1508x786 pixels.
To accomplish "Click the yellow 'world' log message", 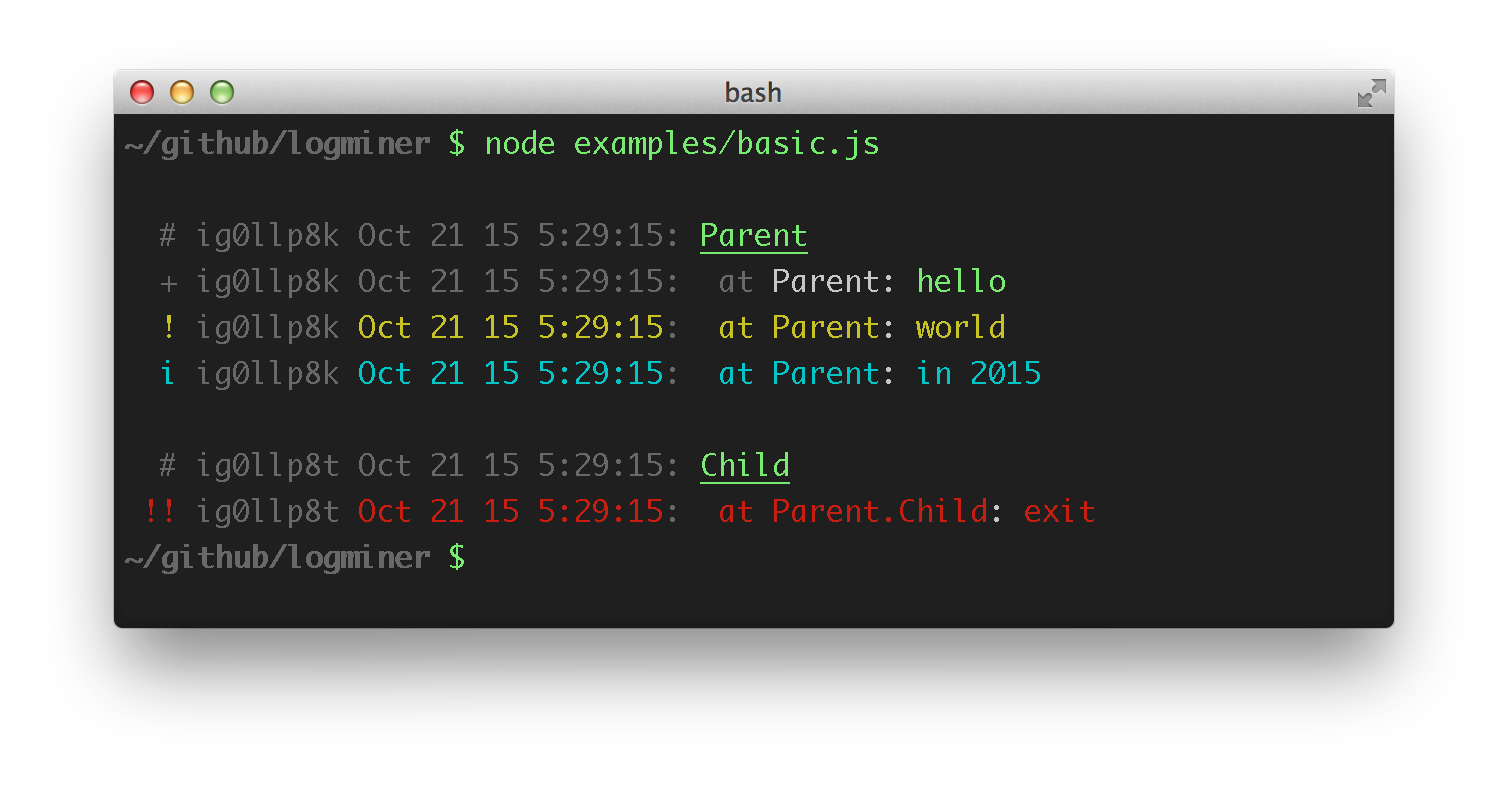I will click(x=961, y=327).
